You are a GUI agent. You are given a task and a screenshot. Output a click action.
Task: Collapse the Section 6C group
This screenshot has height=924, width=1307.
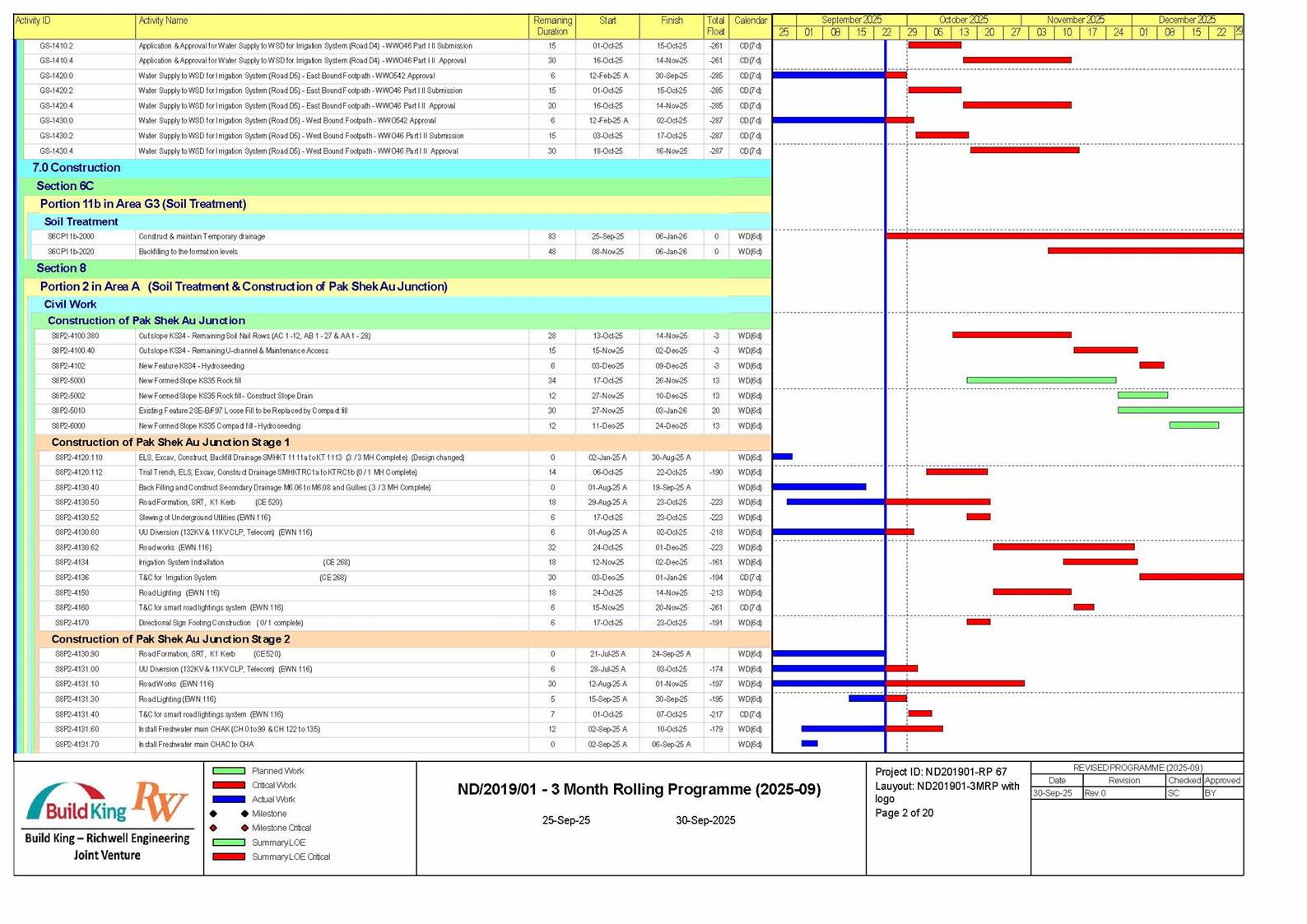pyautogui.click(x=65, y=186)
